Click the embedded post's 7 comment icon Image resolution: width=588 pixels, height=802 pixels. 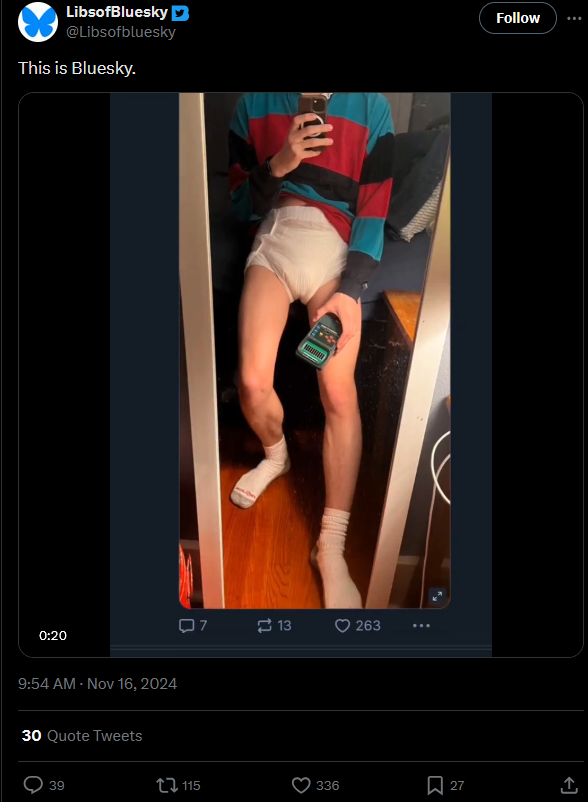point(187,626)
